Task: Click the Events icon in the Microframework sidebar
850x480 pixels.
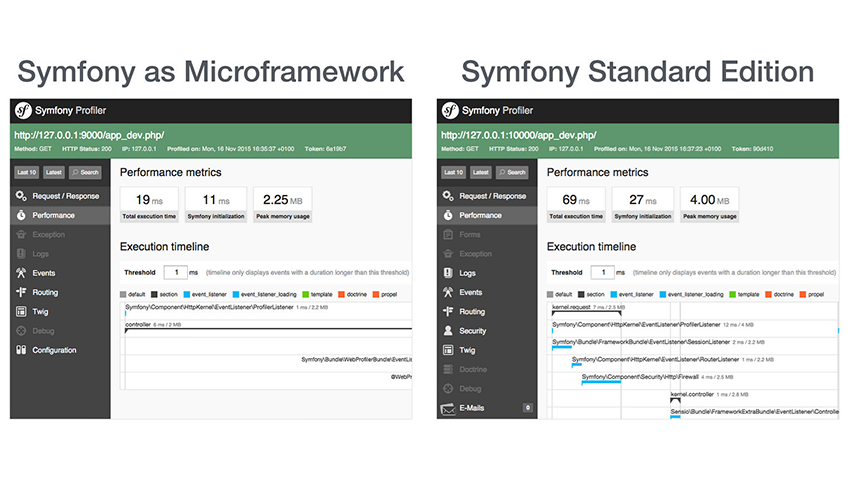Action: click(21, 273)
